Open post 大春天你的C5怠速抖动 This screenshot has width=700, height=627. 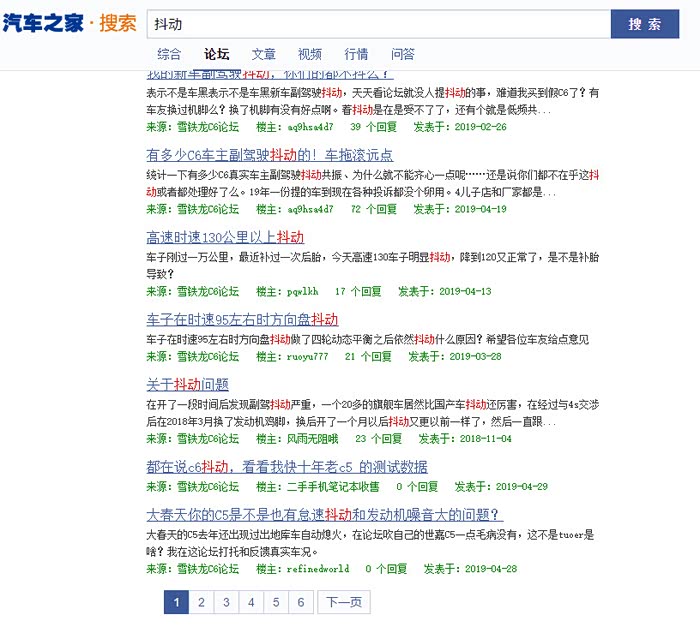click(325, 515)
